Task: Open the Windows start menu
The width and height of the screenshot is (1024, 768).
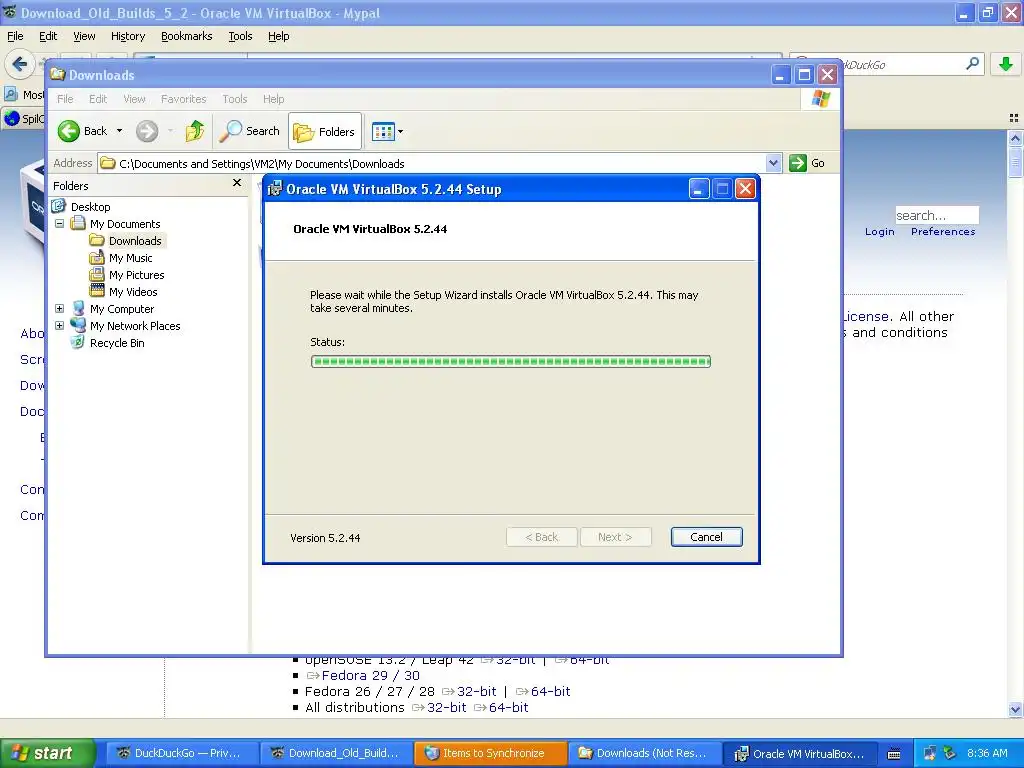Action: [48, 753]
